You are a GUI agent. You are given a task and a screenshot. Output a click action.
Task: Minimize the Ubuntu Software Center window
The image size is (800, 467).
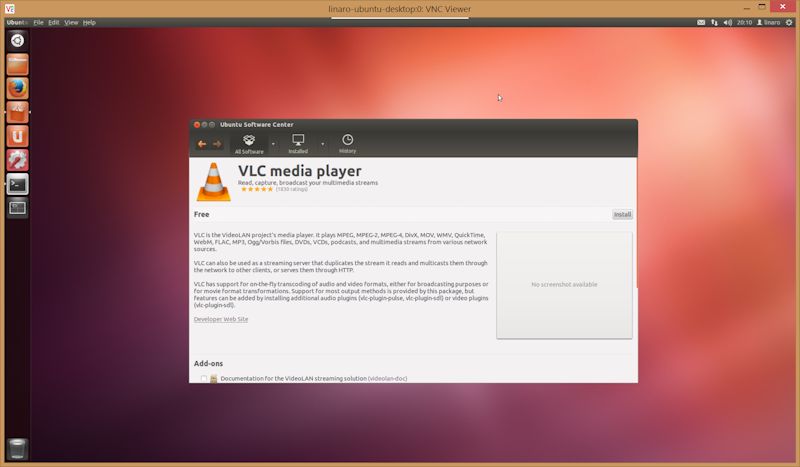[205, 125]
